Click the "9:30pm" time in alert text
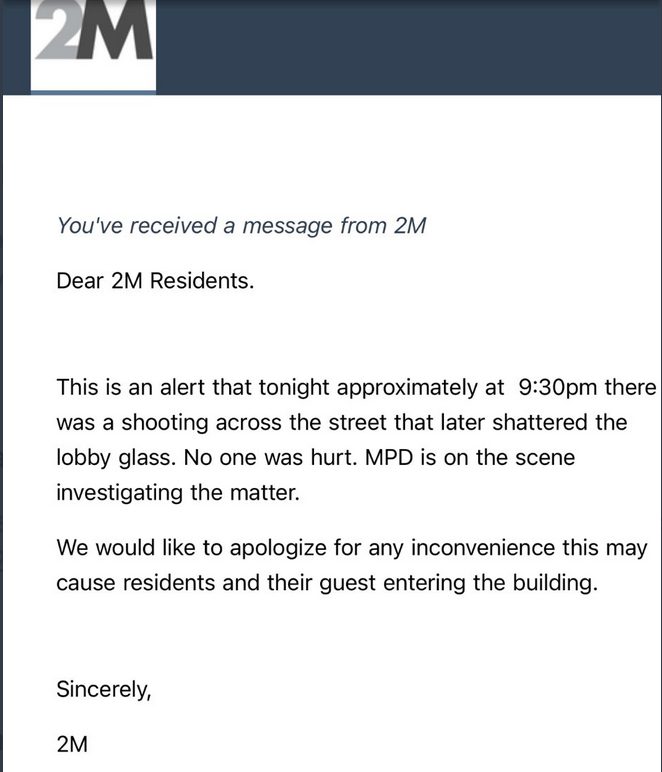Screen dimensions: 662x772 pos(558,387)
